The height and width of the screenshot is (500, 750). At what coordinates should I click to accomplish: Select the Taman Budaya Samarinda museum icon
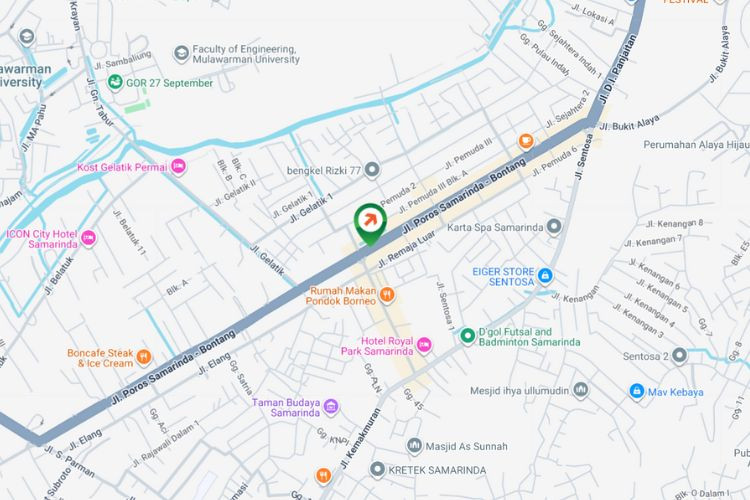[x=331, y=407]
